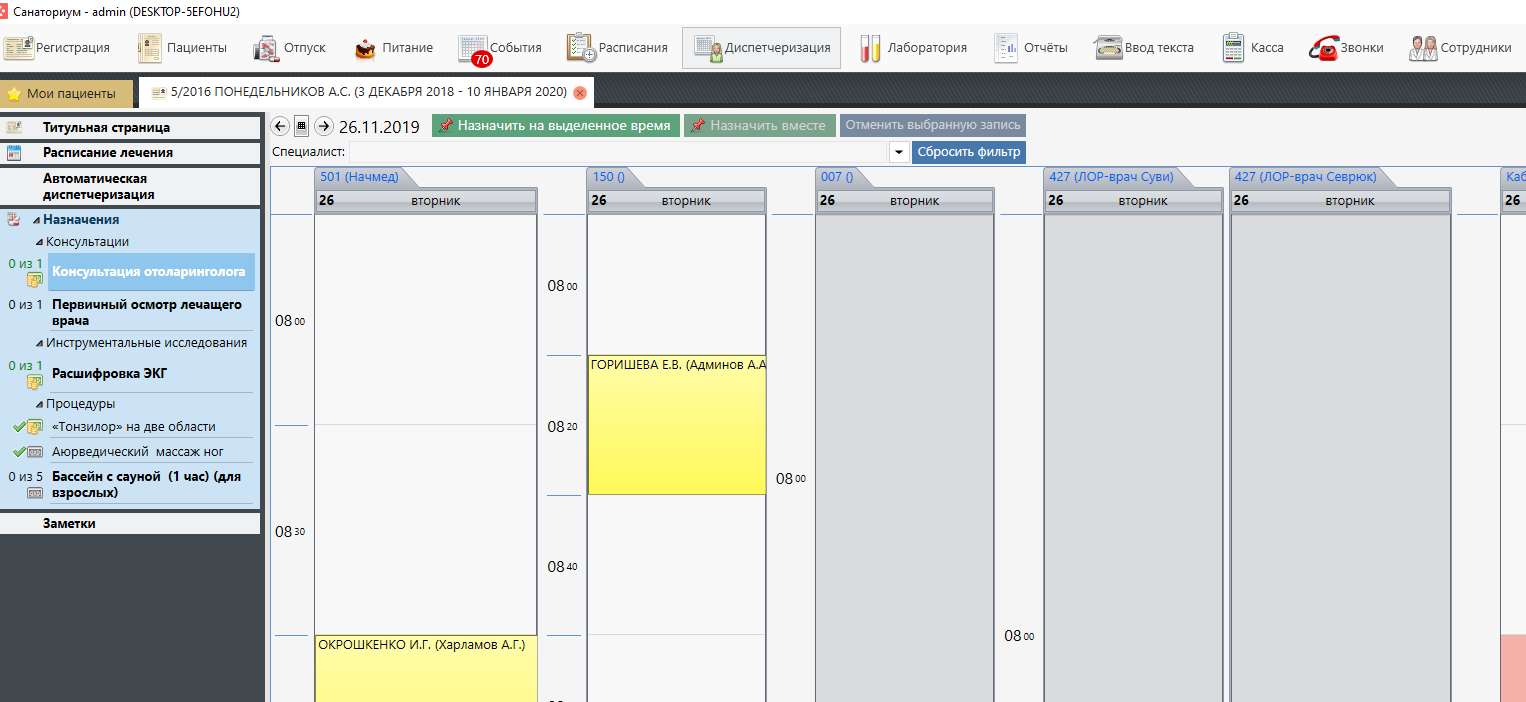Open the Специалист dropdown arrow
Image resolution: width=1526 pixels, height=702 pixels.
898,153
